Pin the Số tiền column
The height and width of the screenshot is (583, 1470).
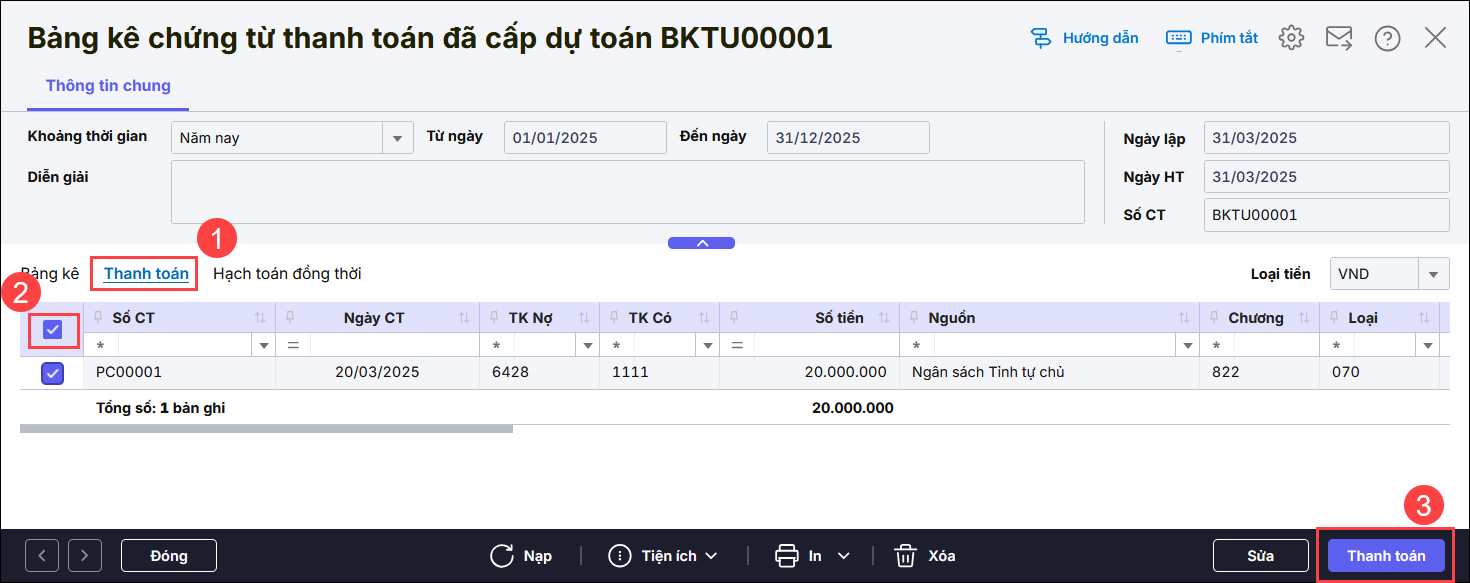734,318
